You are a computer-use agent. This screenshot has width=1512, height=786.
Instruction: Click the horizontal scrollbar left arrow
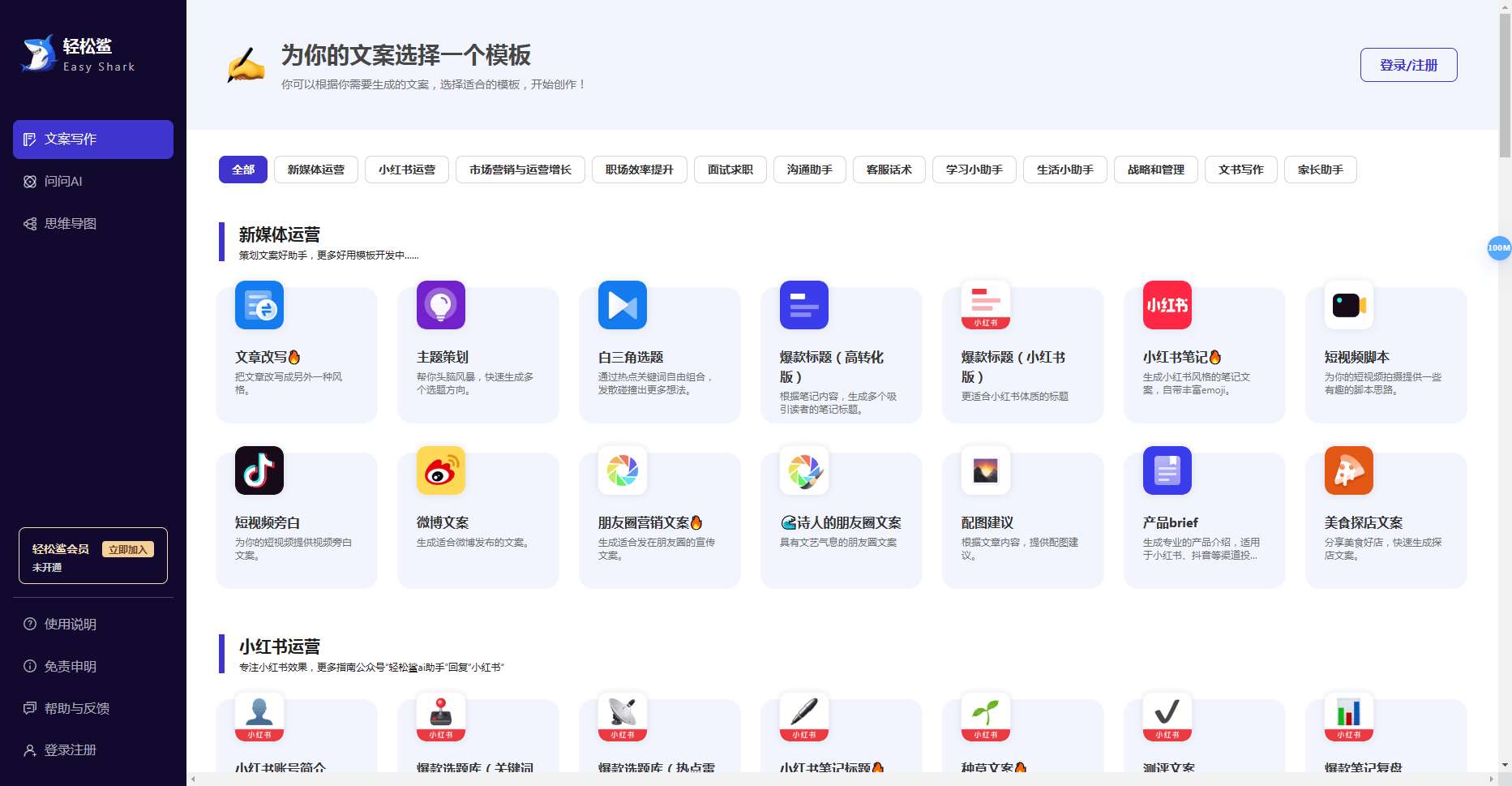coord(193,780)
